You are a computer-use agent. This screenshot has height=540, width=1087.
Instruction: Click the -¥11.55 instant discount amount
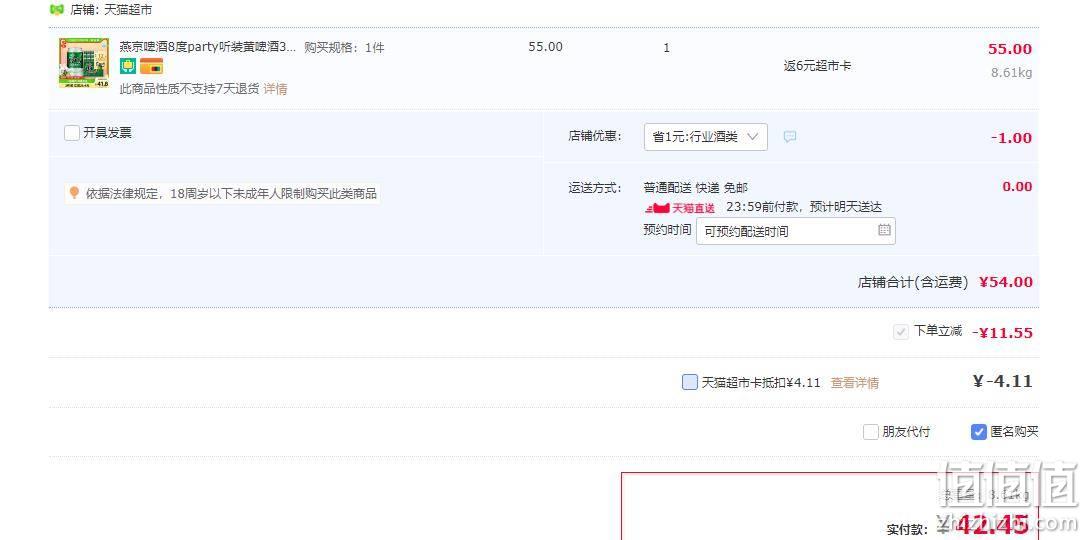1002,333
